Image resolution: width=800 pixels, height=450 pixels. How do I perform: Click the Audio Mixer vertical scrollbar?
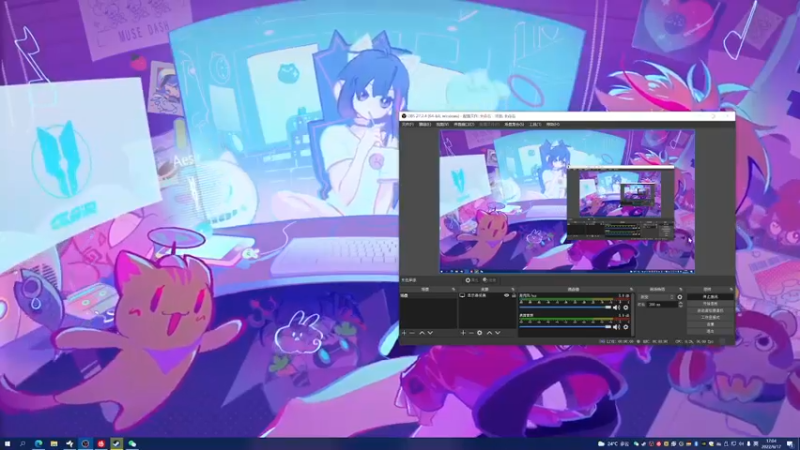pyautogui.click(x=632, y=314)
